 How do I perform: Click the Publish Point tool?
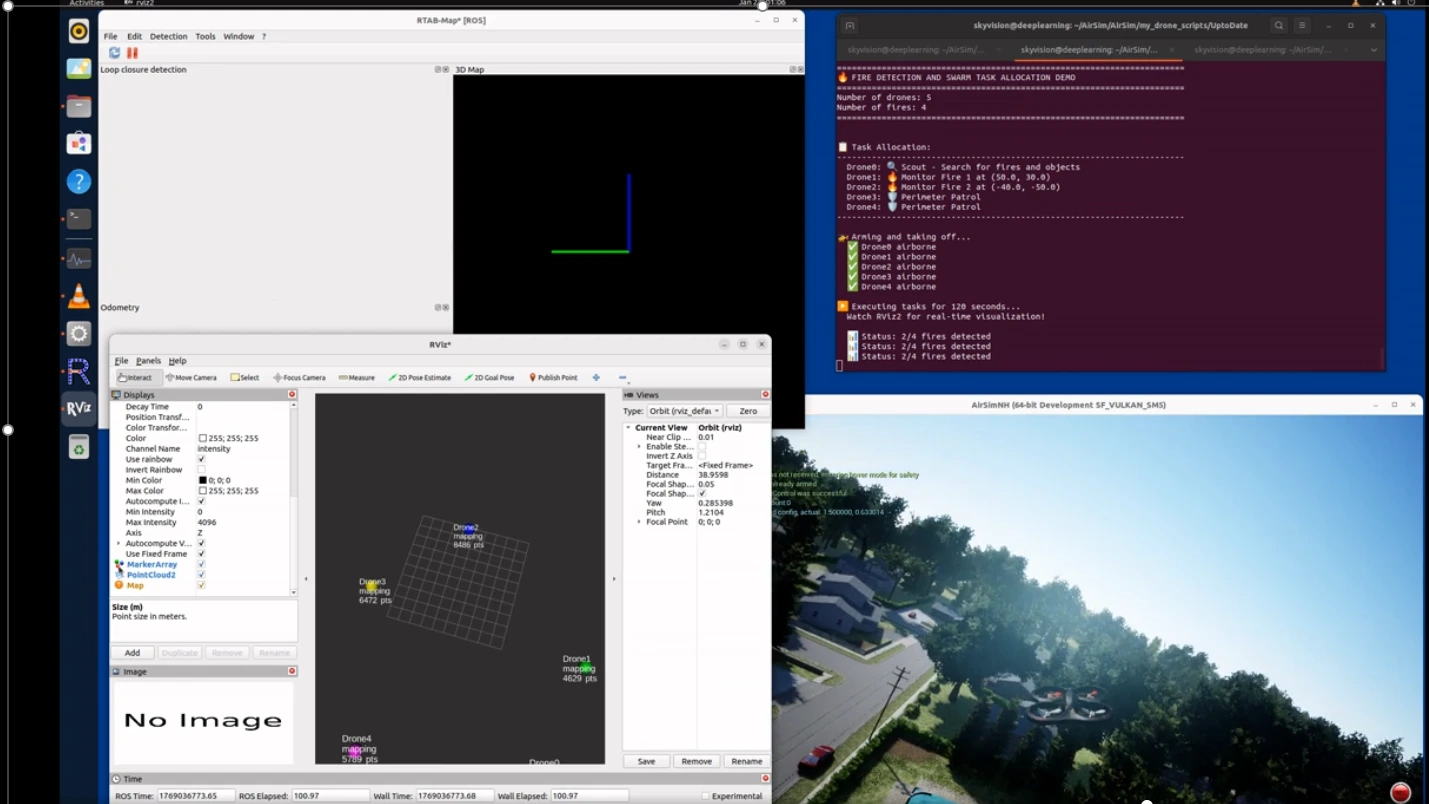[x=553, y=378]
